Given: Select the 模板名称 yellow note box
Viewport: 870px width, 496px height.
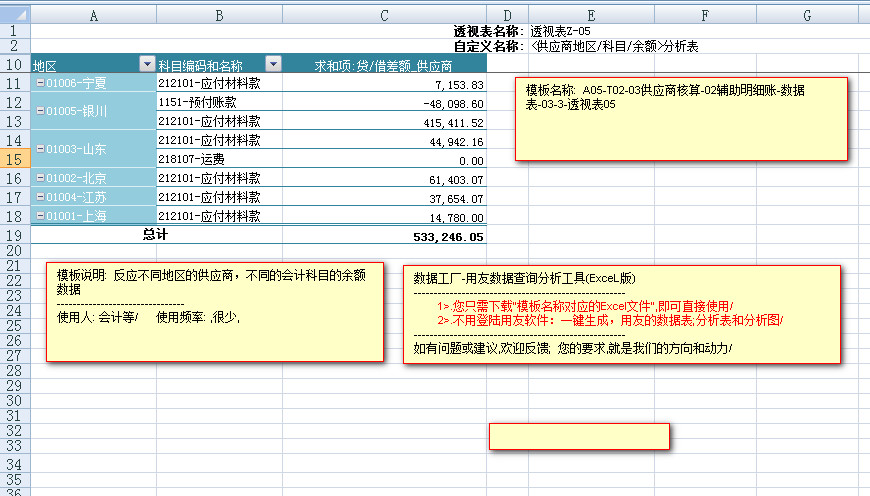Looking at the screenshot, I should 681,119.
